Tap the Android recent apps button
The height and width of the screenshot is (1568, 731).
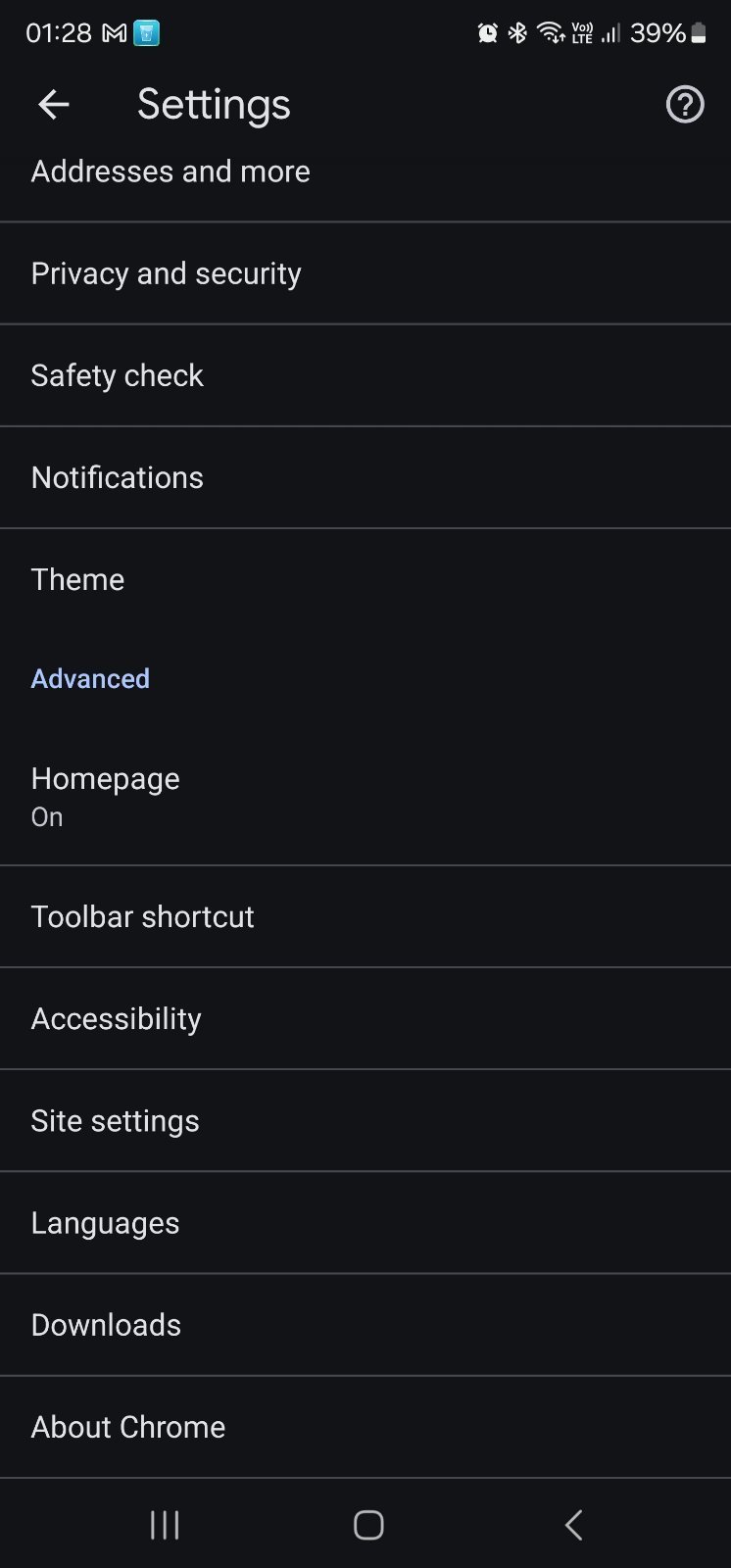[x=165, y=1525]
